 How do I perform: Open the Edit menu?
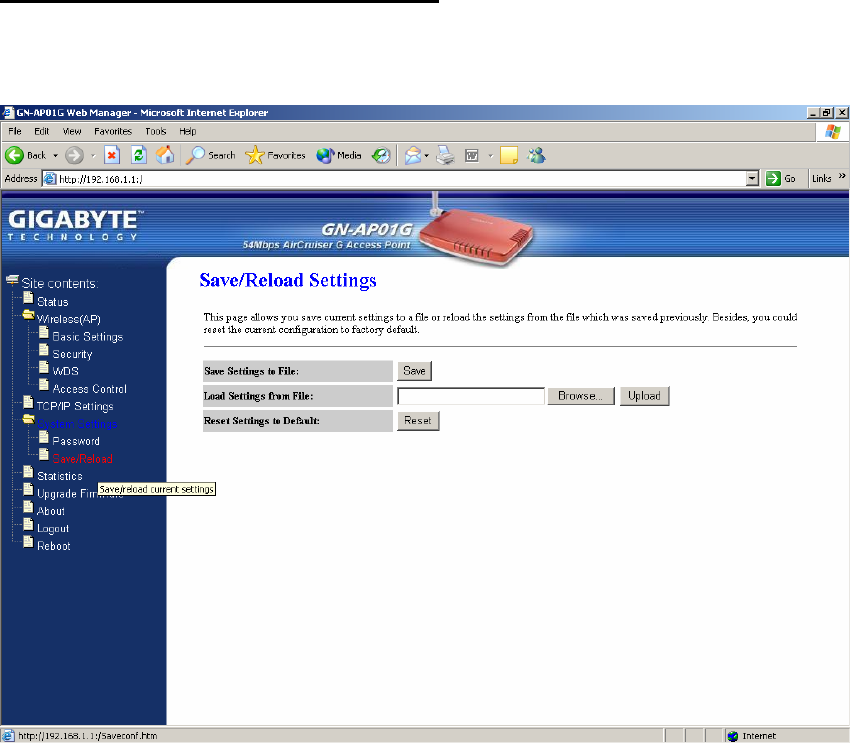[x=42, y=131]
